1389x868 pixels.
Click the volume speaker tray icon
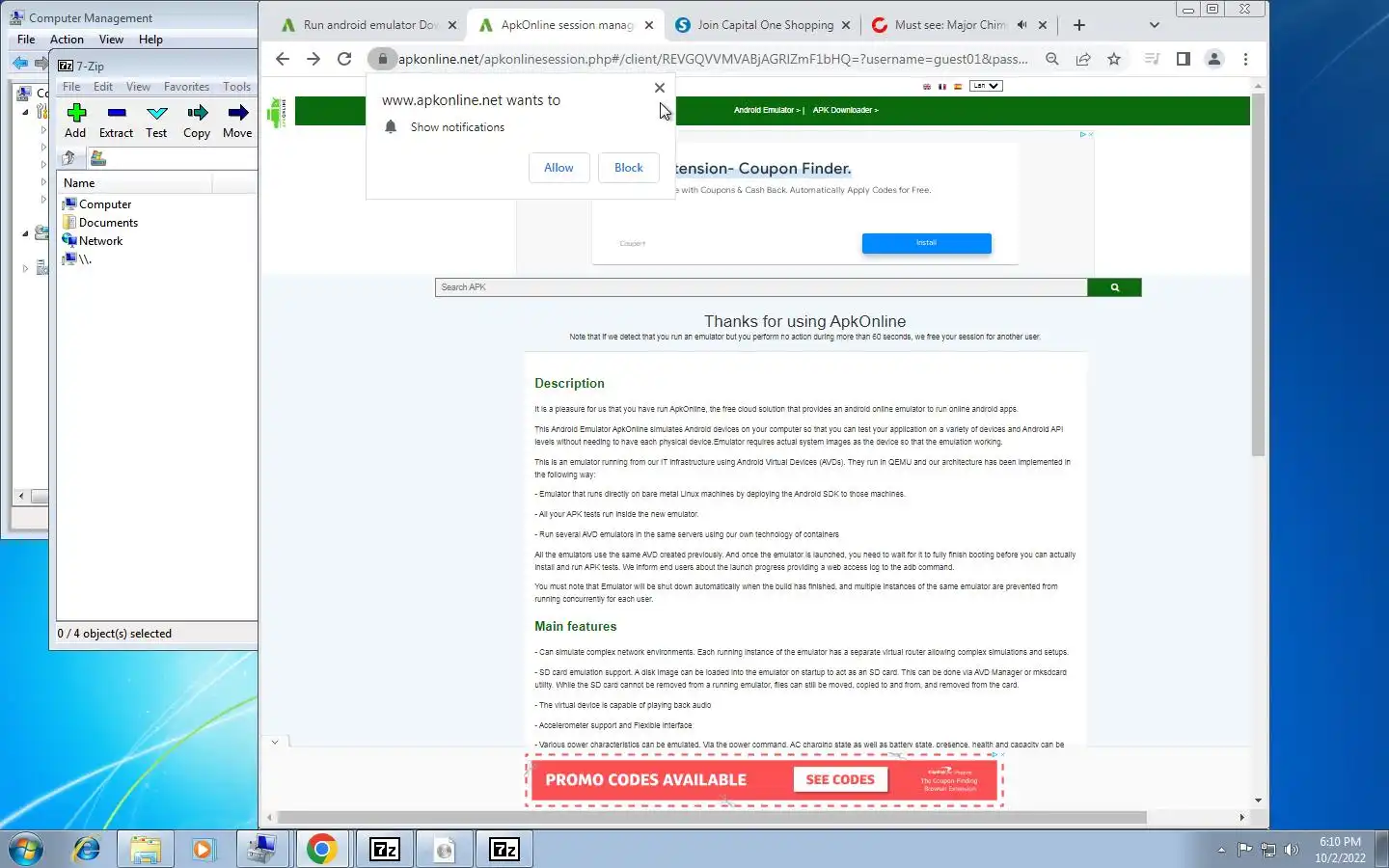pyautogui.click(x=1292, y=850)
